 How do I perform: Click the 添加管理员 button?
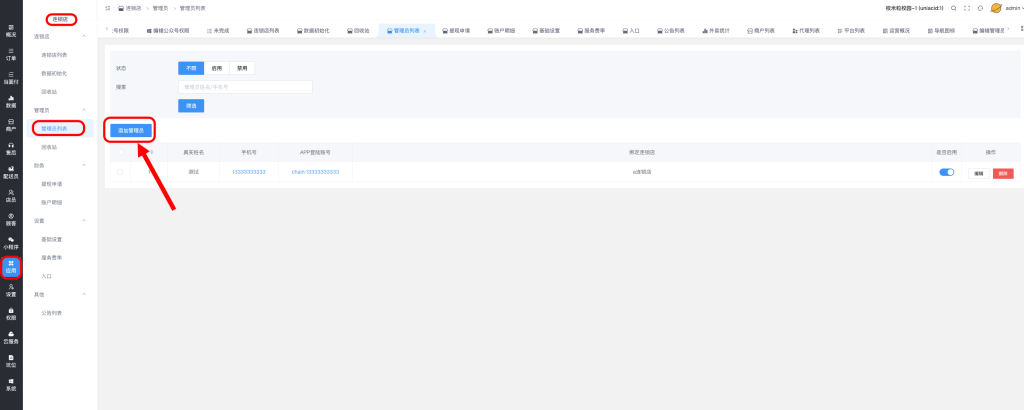(x=131, y=130)
